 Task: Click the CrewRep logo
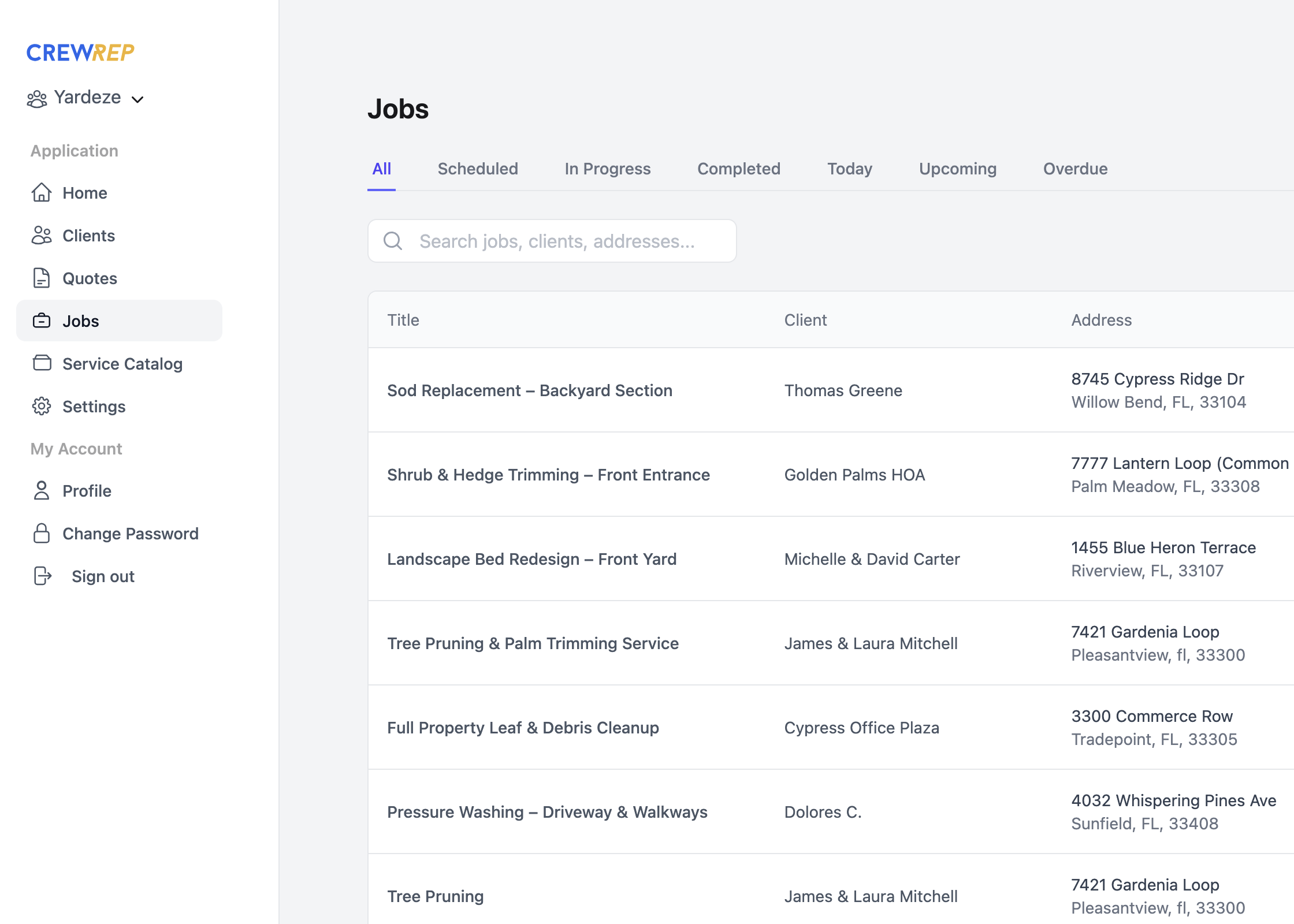pyautogui.click(x=80, y=53)
